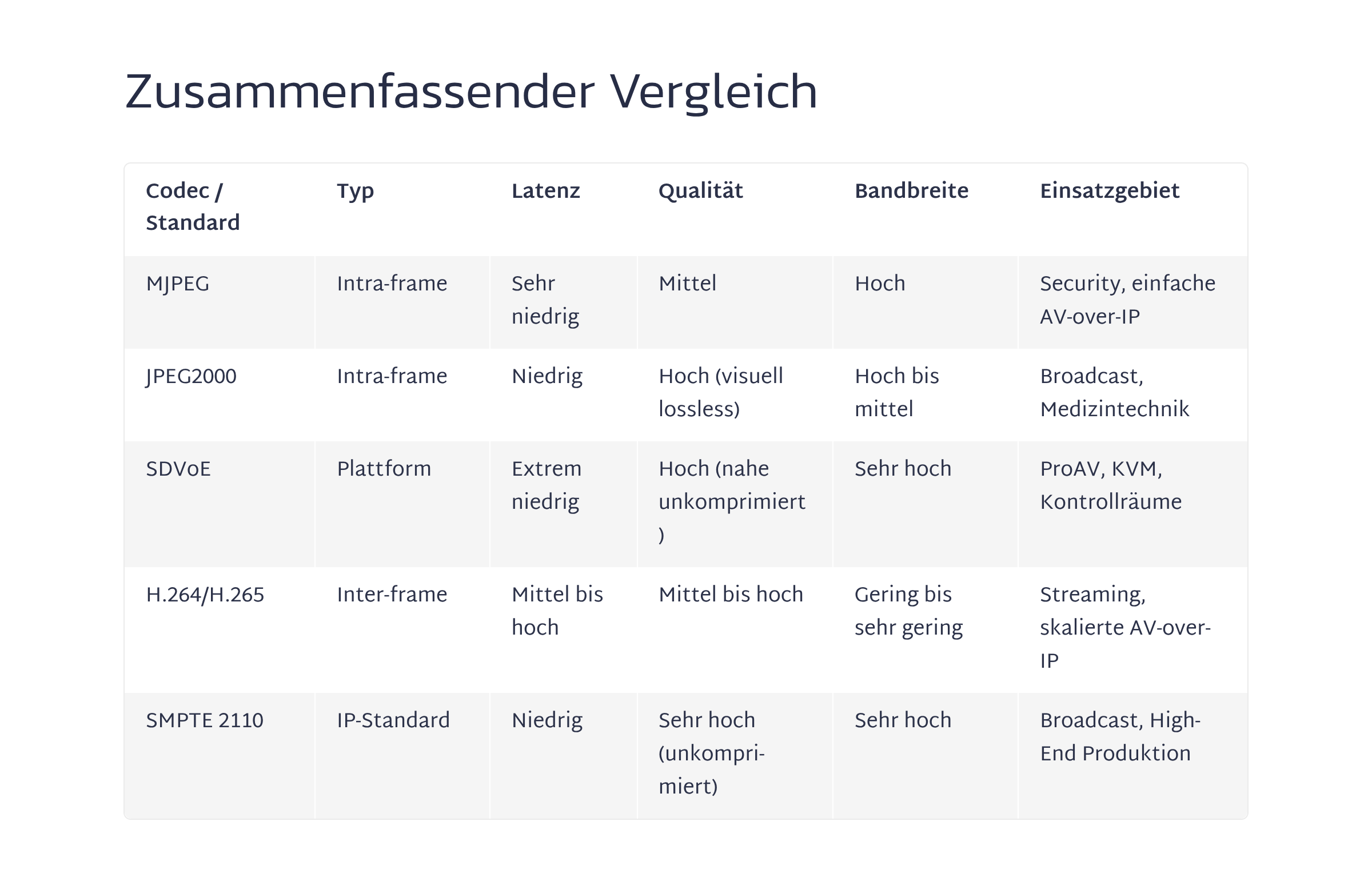Click the 'Codec / Standard' column header

[193, 206]
